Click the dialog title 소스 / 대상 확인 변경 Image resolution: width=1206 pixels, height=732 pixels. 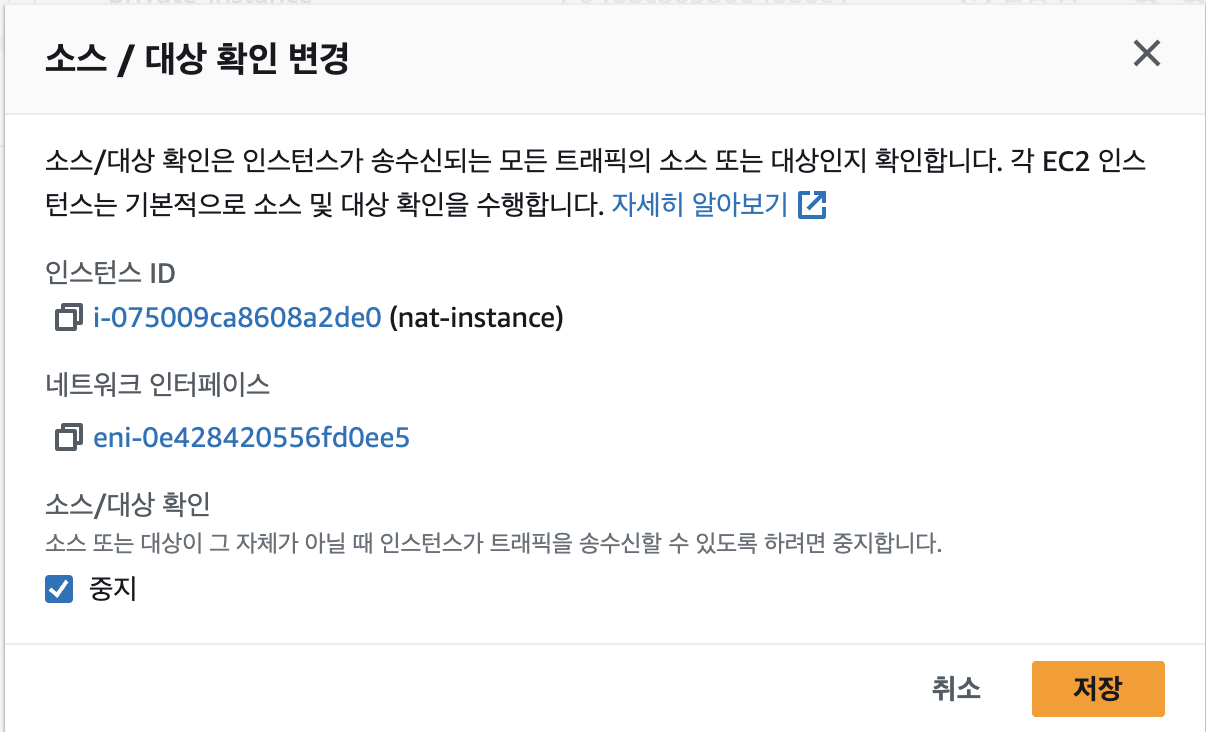[197, 59]
